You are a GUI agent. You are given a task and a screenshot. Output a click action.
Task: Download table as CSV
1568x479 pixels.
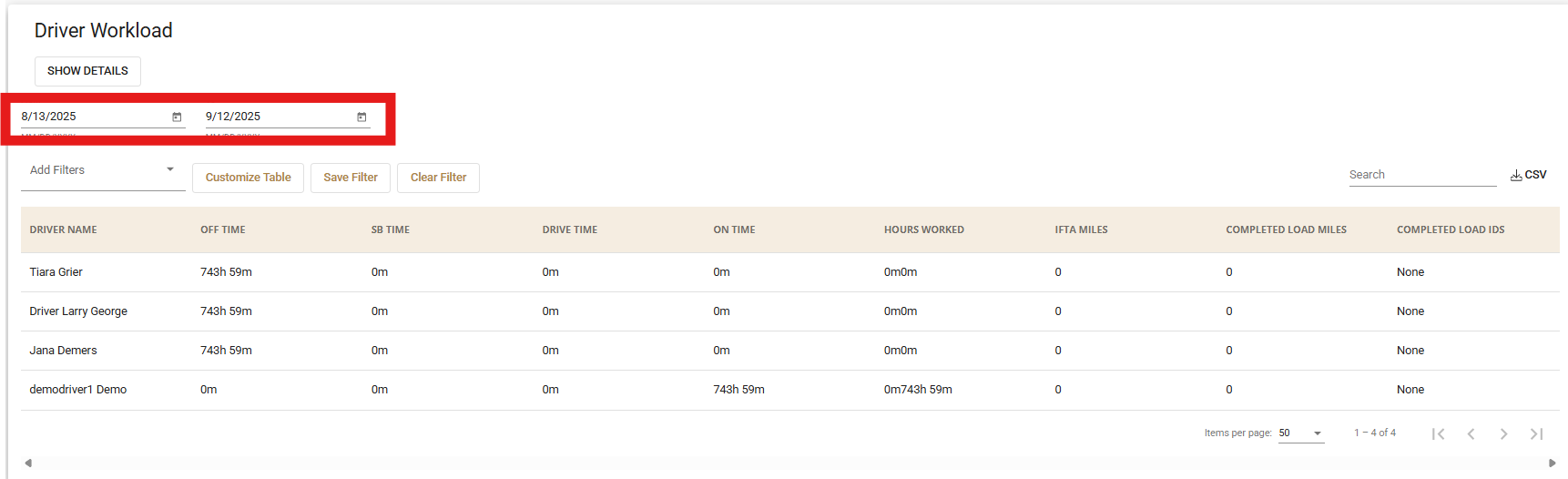coord(1528,175)
